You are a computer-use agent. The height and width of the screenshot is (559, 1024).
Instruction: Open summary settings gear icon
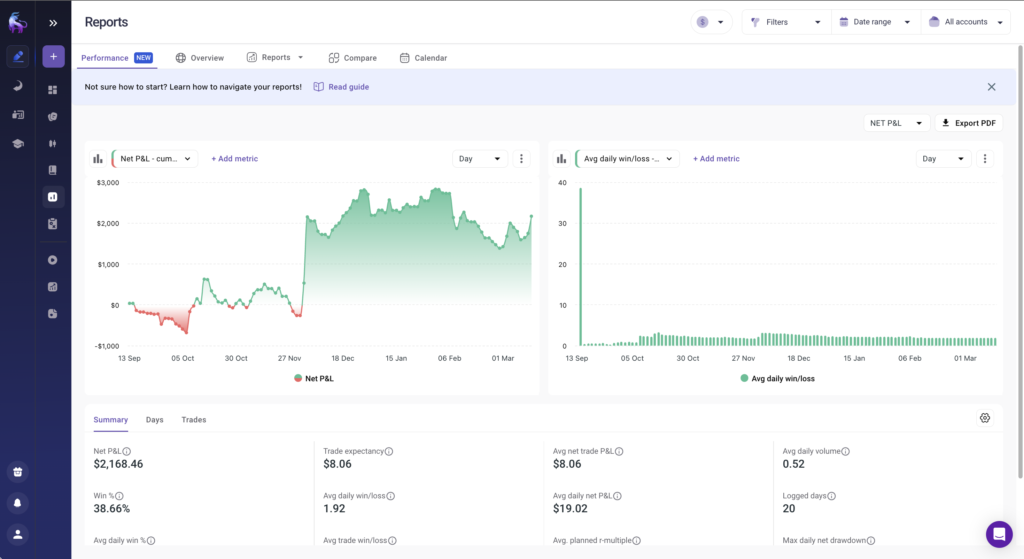pyautogui.click(x=984, y=418)
